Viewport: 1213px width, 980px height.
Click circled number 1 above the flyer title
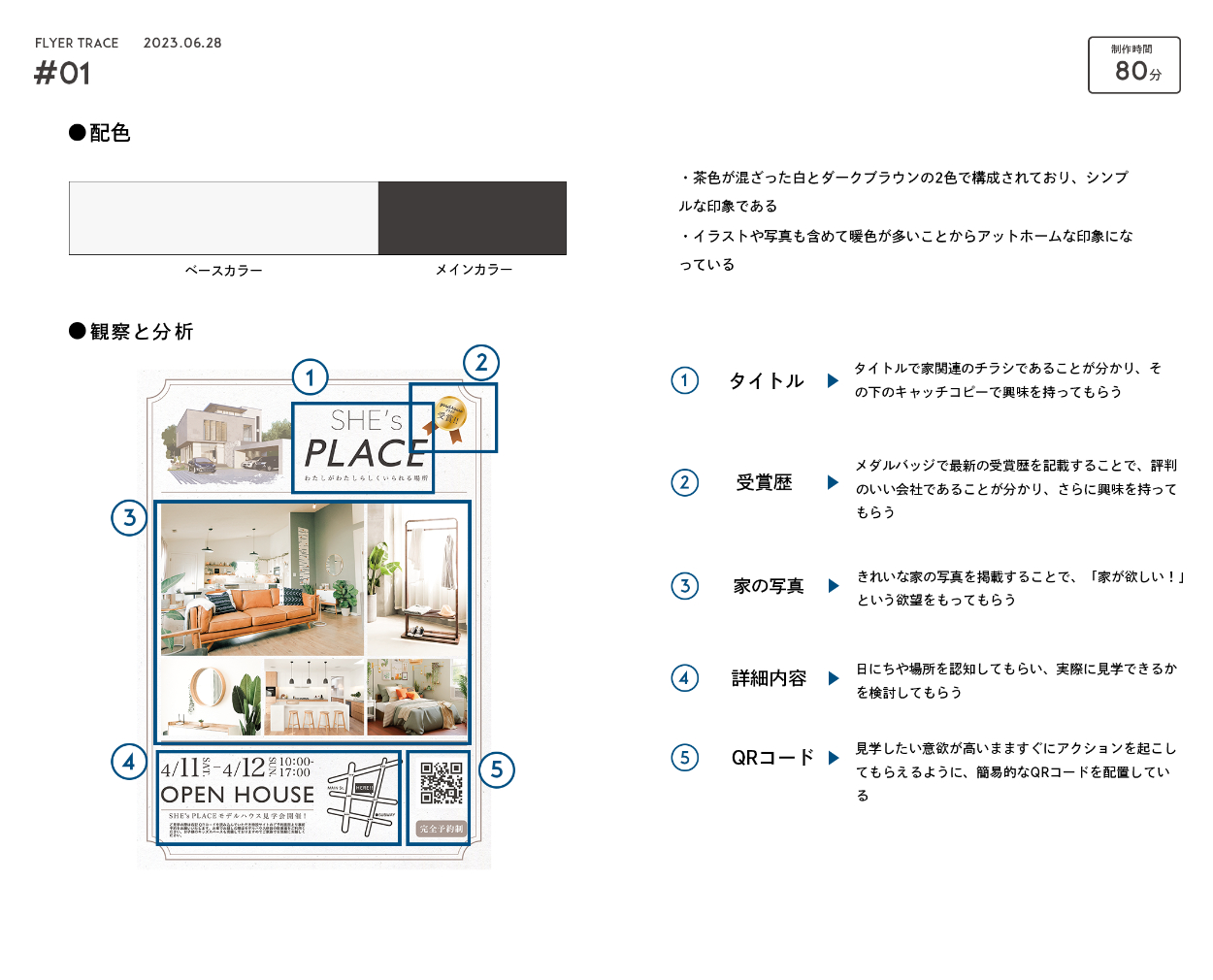pyautogui.click(x=311, y=377)
